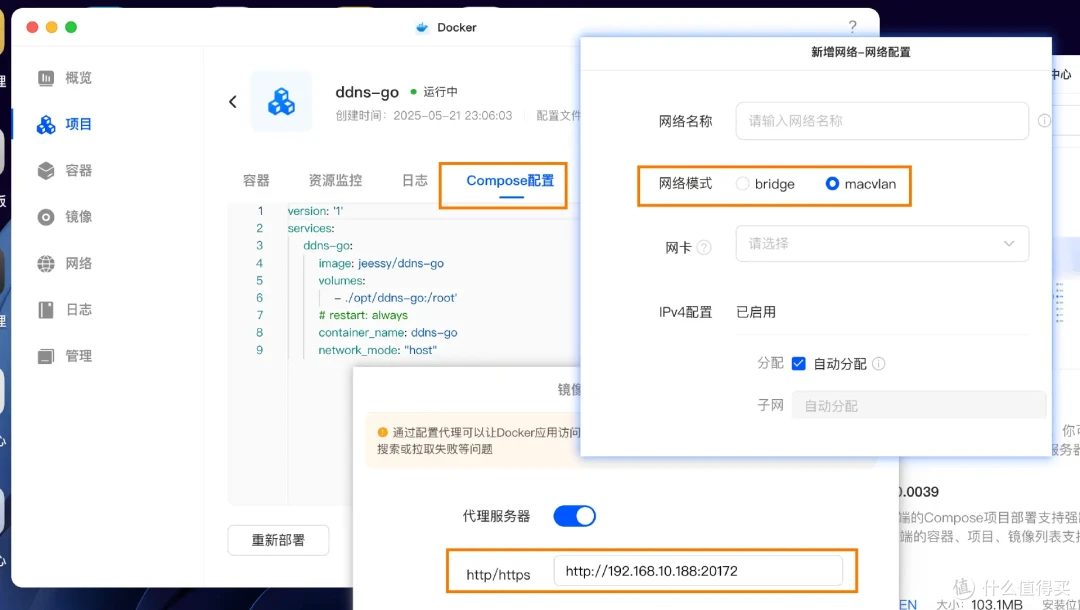Click the 镜像 label in sidebar
Viewport: 1080px width, 610px height.
point(79,217)
